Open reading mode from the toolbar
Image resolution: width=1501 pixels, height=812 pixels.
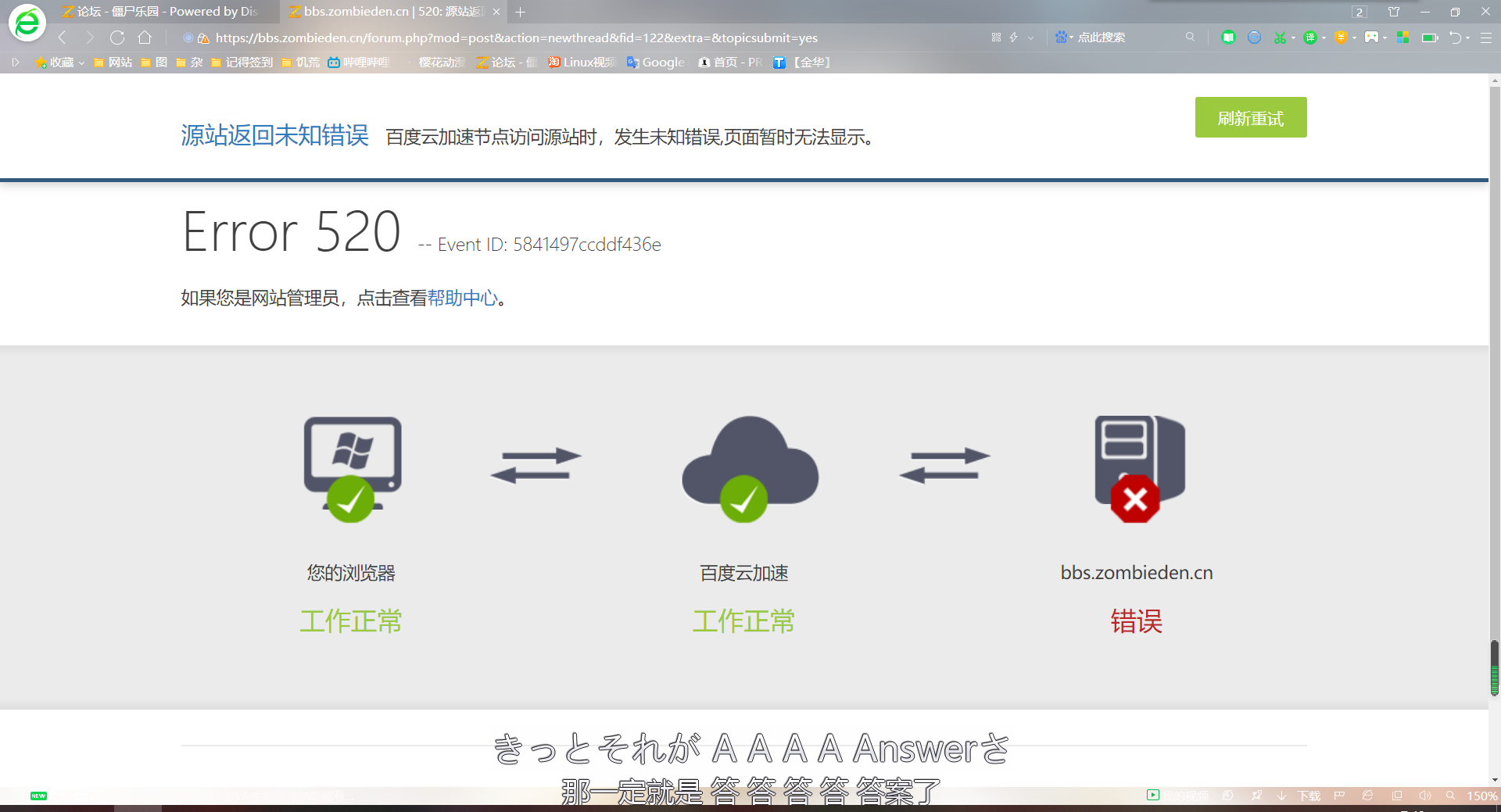click(x=1228, y=37)
